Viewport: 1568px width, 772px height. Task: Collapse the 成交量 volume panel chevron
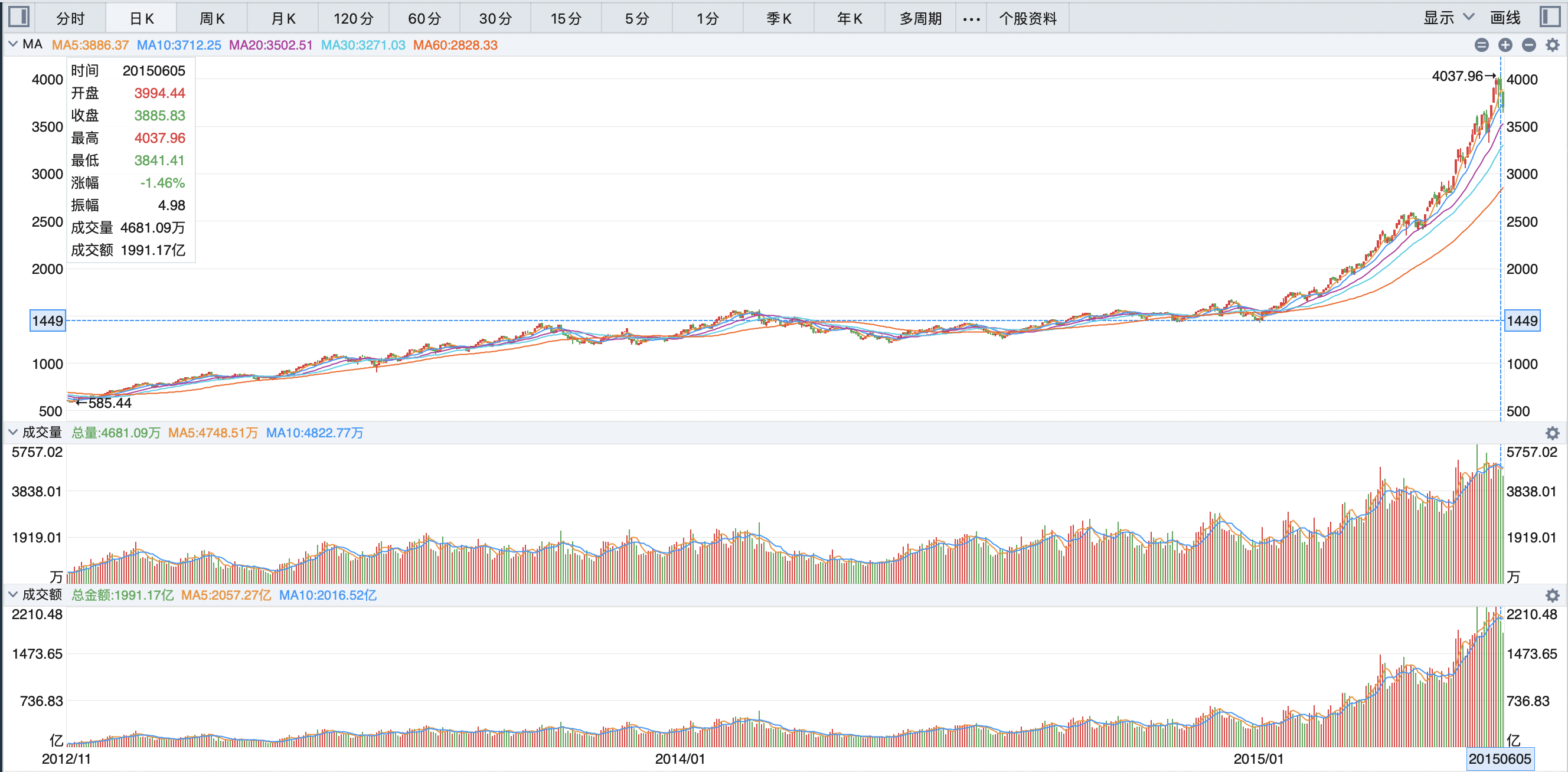tap(13, 433)
